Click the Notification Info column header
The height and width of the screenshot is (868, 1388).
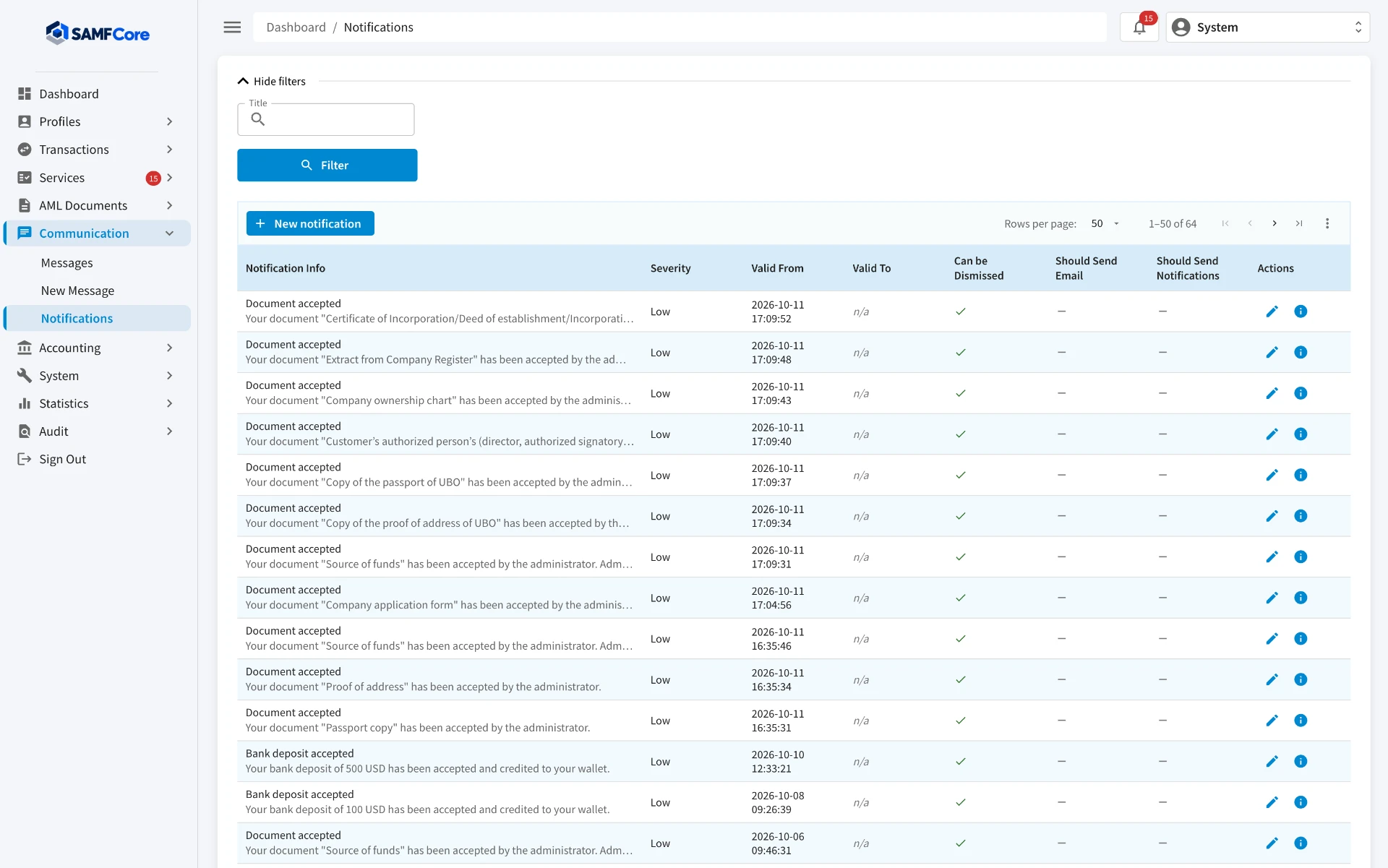[x=285, y=268]
